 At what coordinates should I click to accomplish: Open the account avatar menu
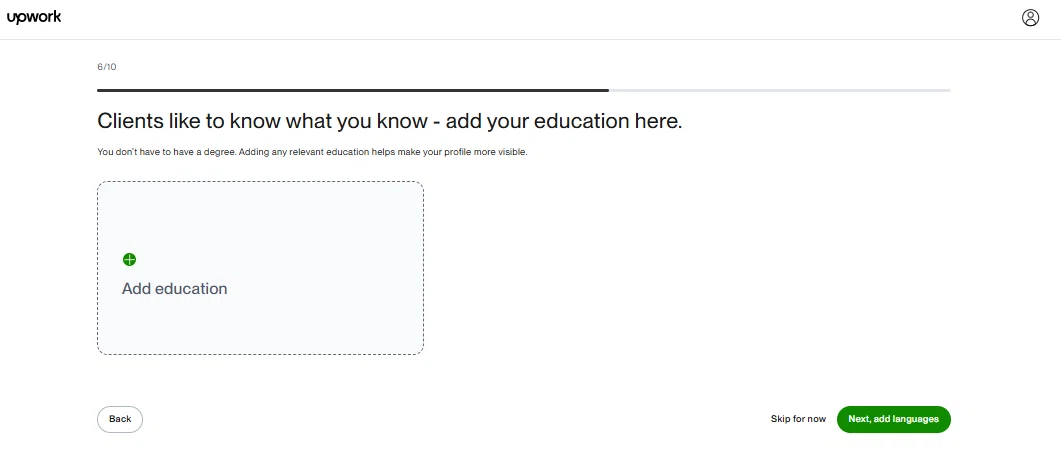tap(1030, 18)
